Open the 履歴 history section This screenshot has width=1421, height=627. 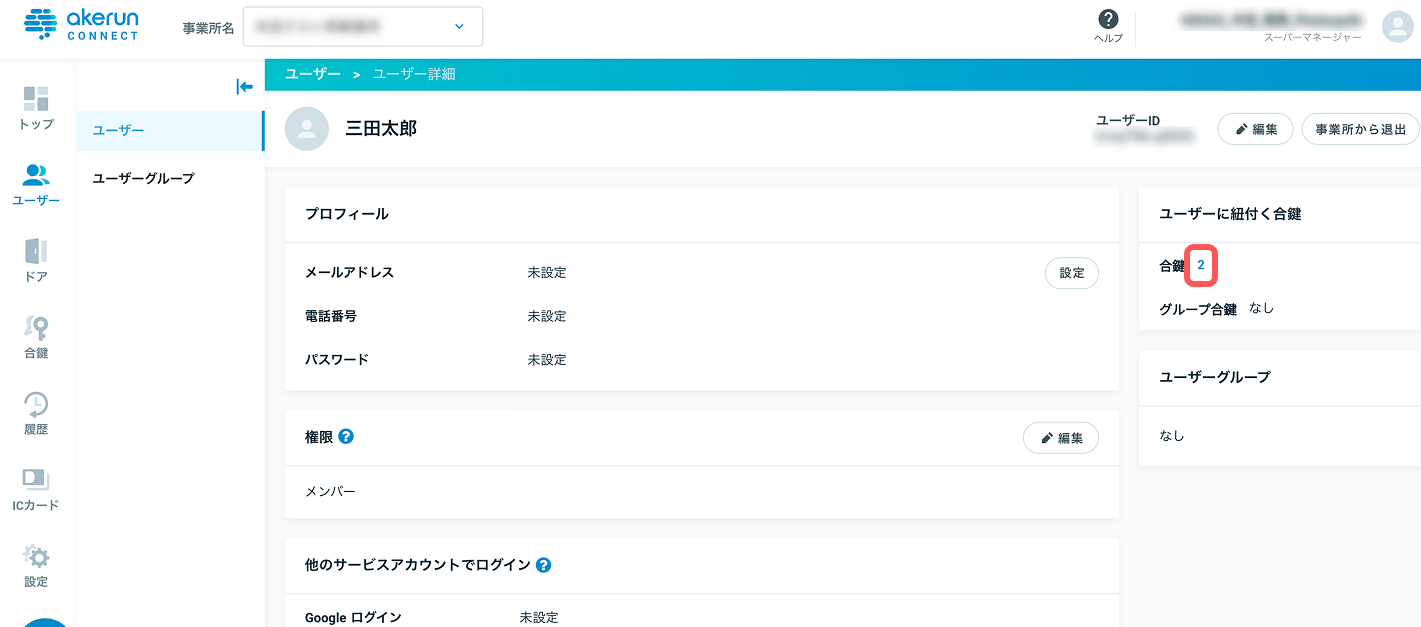coord(36,413)
